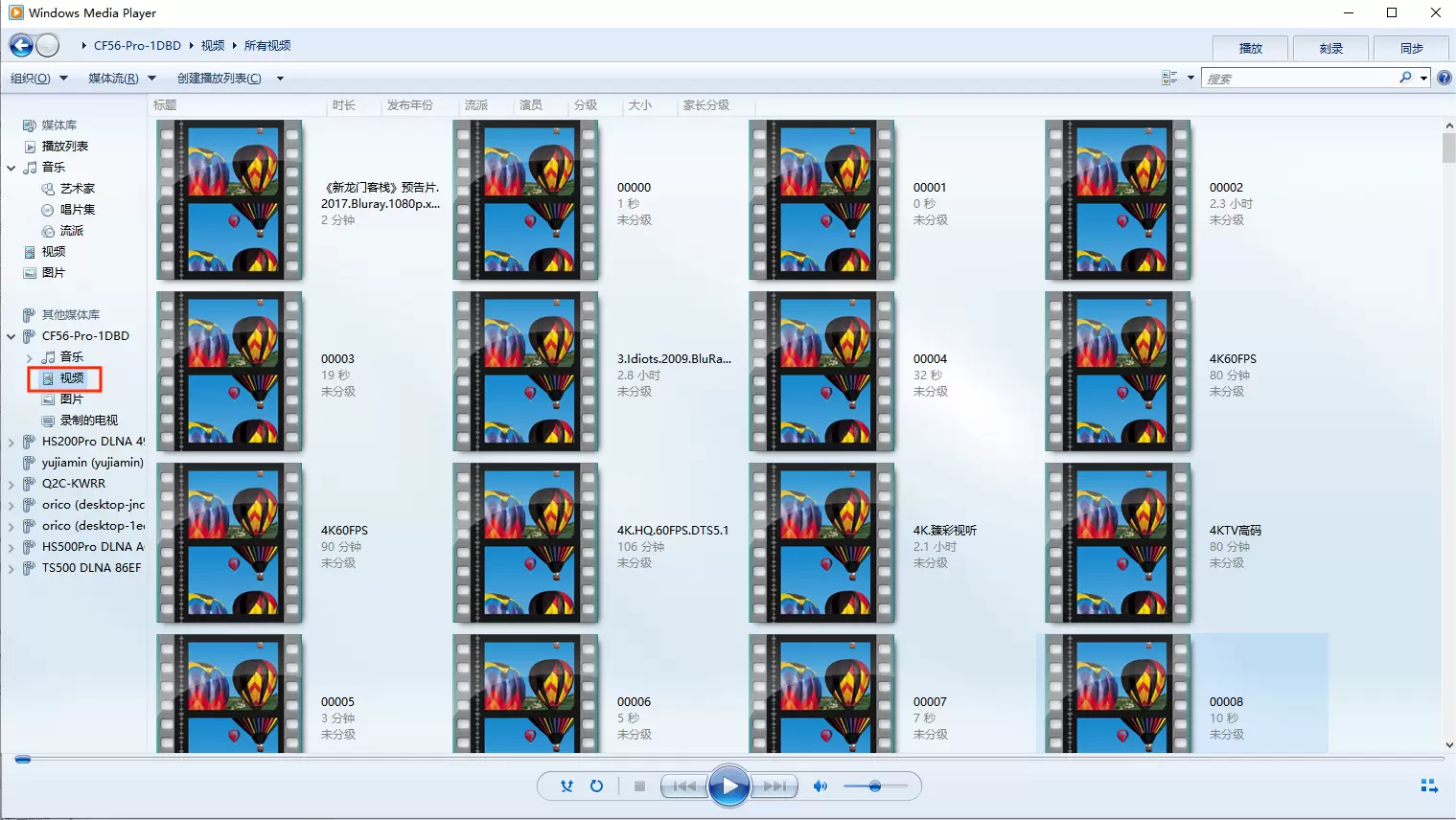Switch to Now Playing mode icon
This screenshot has height=820, width=1456.
pyautogui.click(x=1428, y=786)
